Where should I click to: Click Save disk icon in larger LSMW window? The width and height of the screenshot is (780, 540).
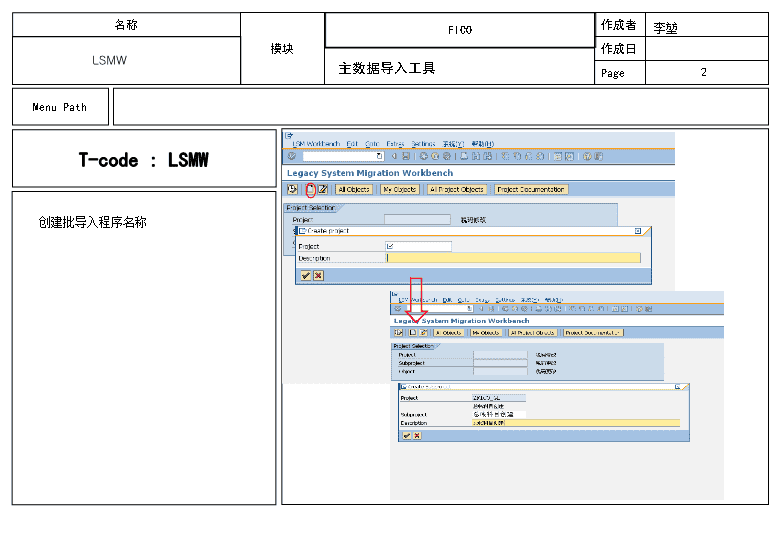pyautogui.click(x=406, y=156)
